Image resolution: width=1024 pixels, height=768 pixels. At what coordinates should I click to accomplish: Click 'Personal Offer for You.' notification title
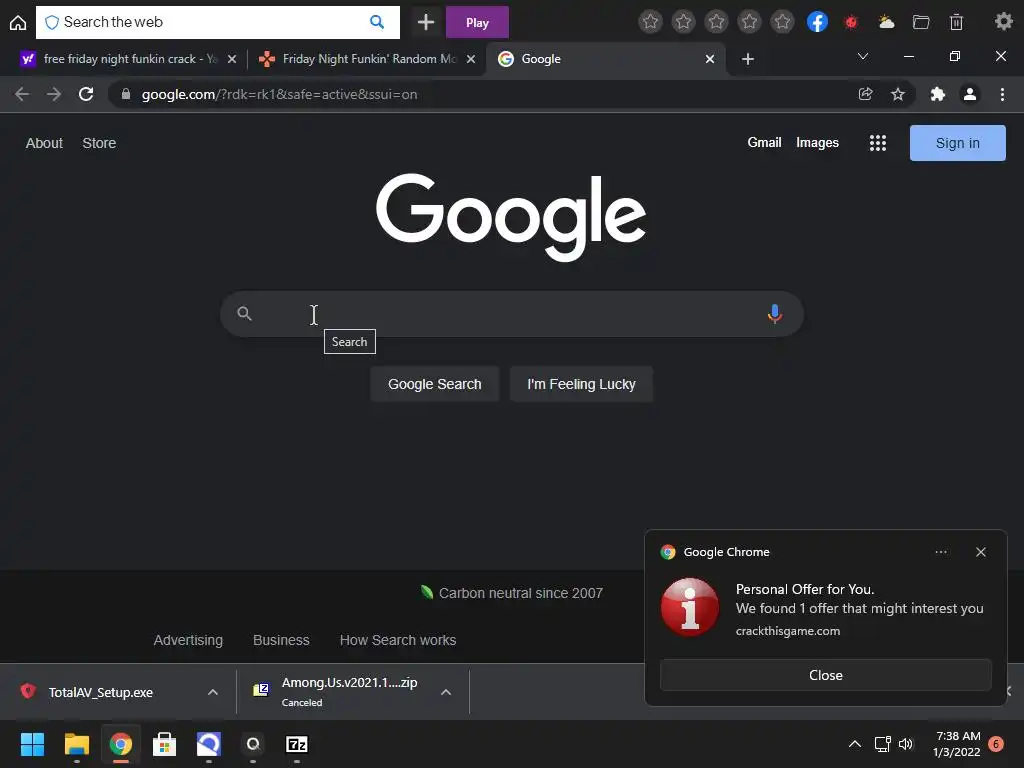click(805, 589)
